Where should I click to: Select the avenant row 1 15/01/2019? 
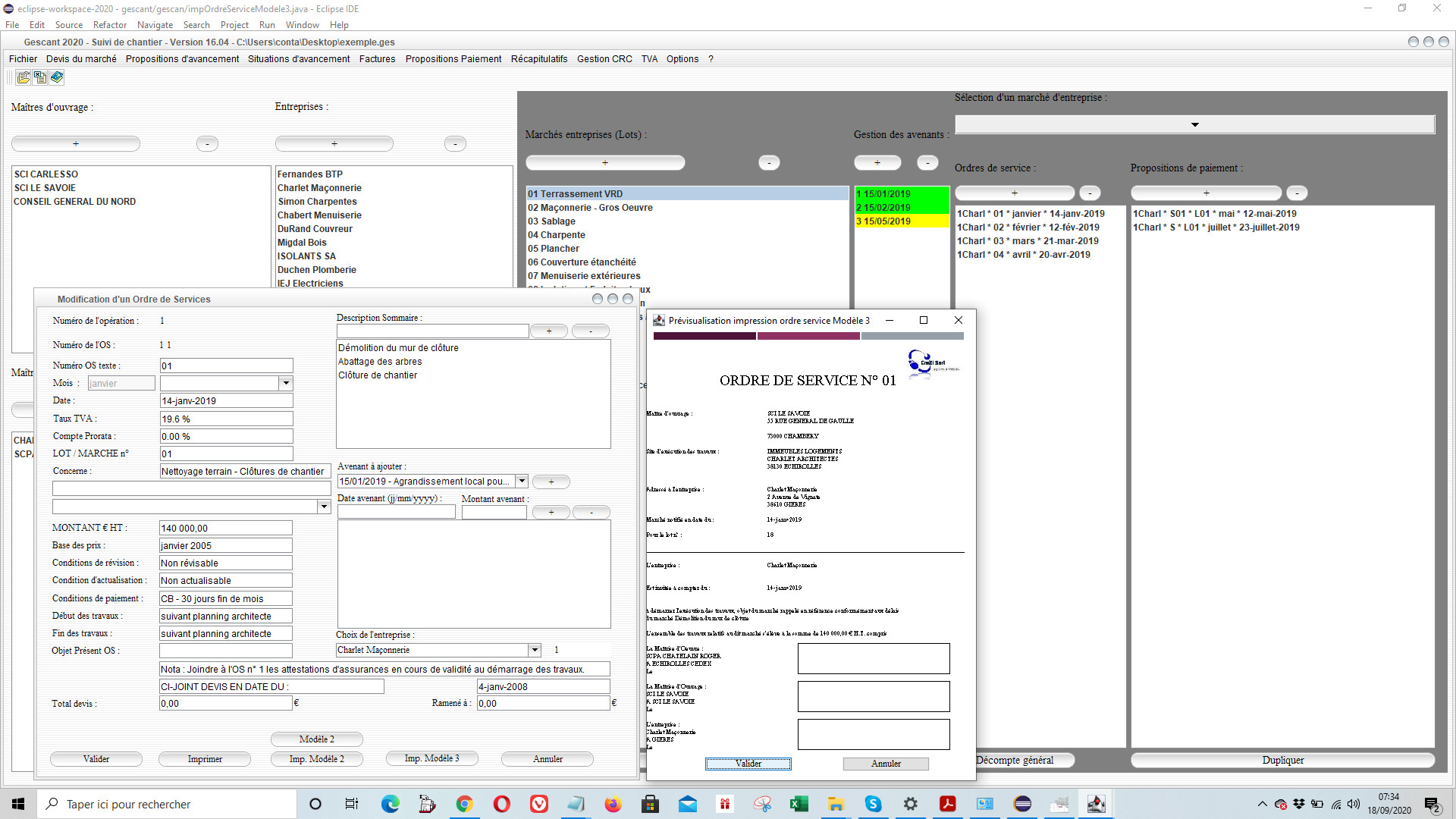pos(902,194)
